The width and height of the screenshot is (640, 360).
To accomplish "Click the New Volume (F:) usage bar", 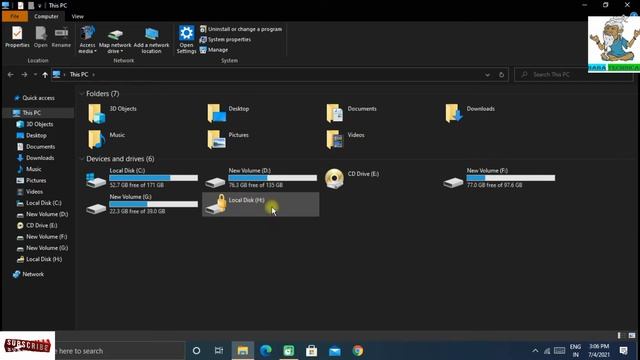I will 511,178.
